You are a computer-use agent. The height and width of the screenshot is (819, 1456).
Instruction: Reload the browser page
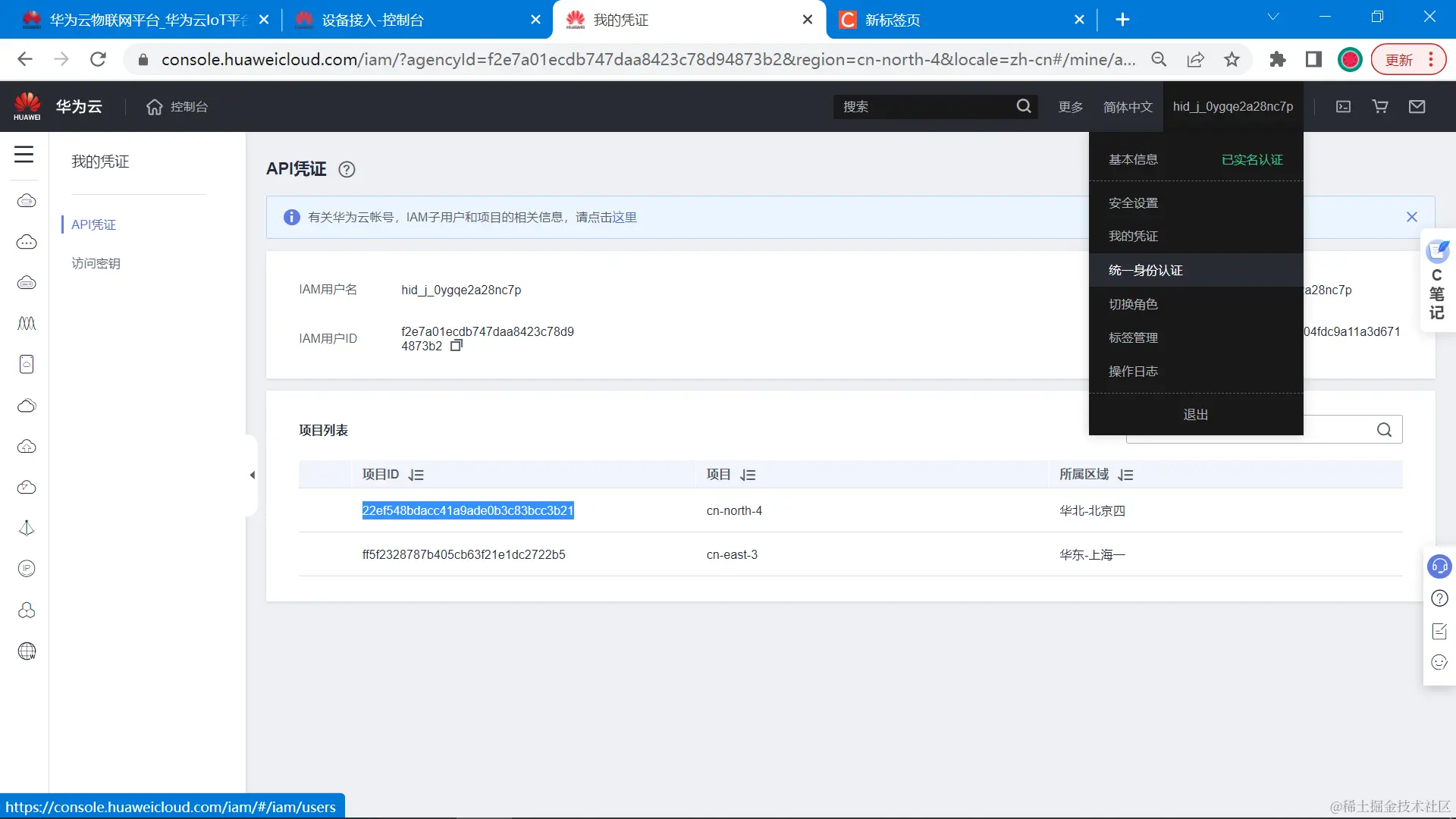98,59
